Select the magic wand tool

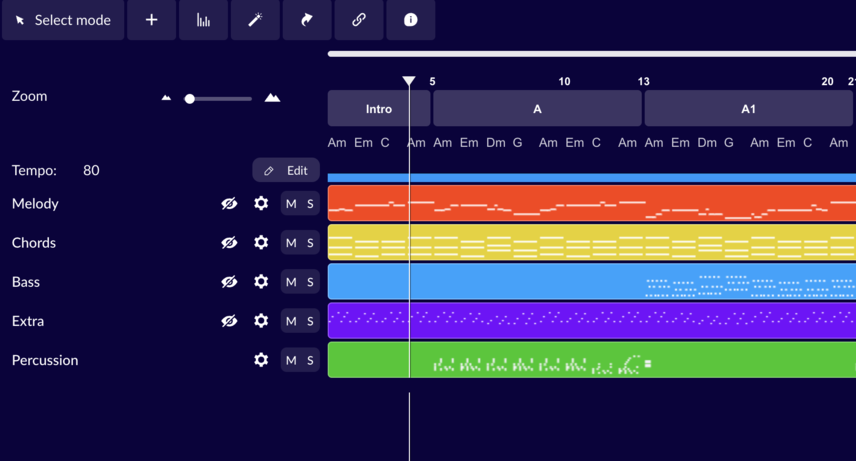click(255, 20)
